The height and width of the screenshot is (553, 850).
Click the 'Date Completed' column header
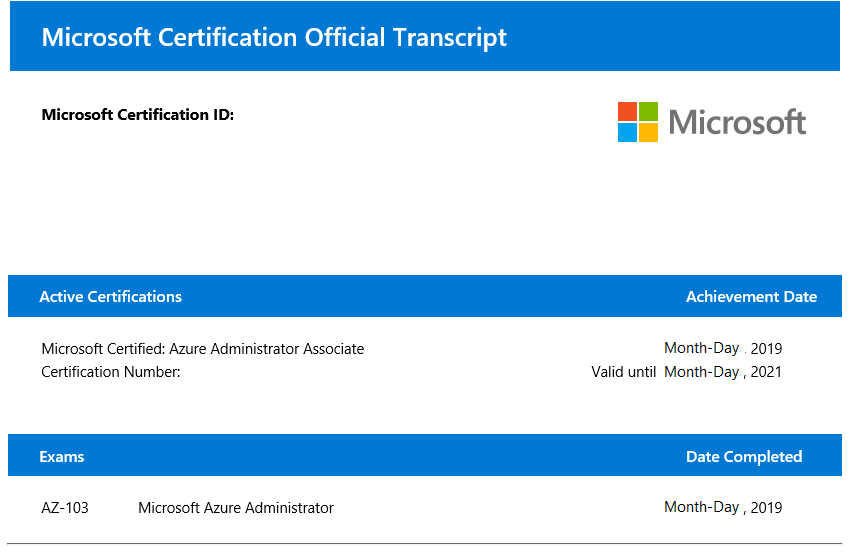tap(744, 456)
